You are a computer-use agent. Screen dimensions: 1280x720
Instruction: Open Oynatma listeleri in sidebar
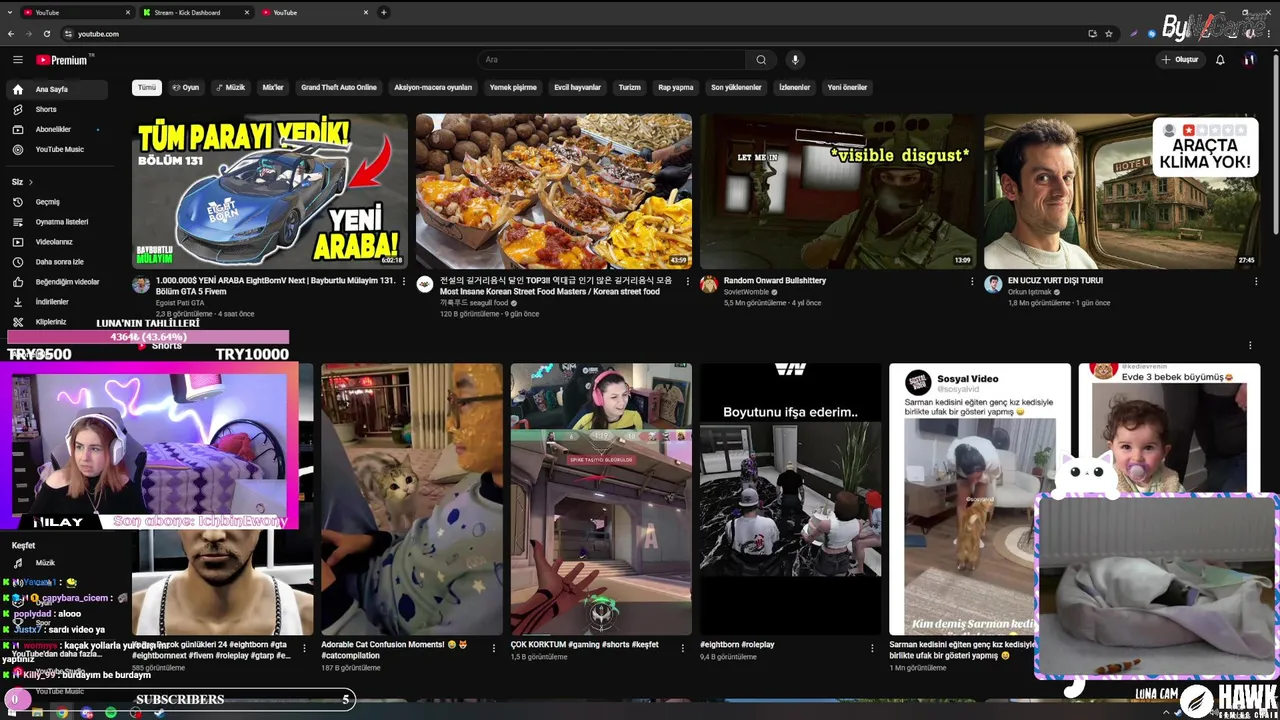click(x=58, y=222)
